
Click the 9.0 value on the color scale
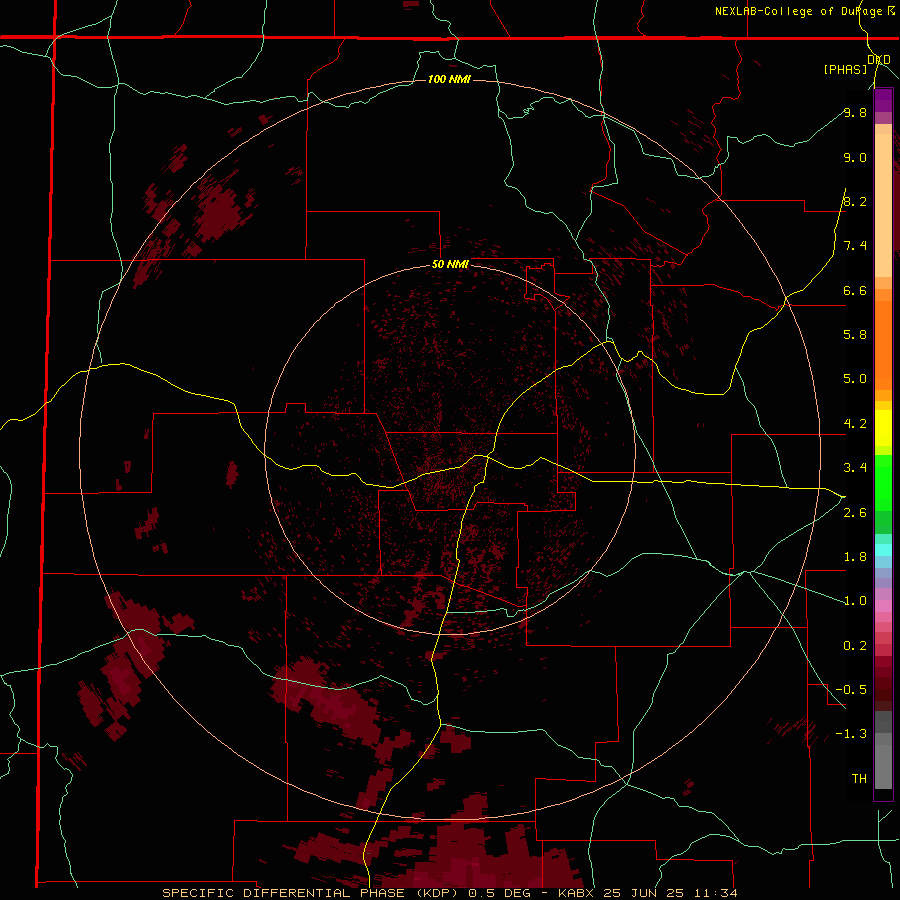[855, 157]
